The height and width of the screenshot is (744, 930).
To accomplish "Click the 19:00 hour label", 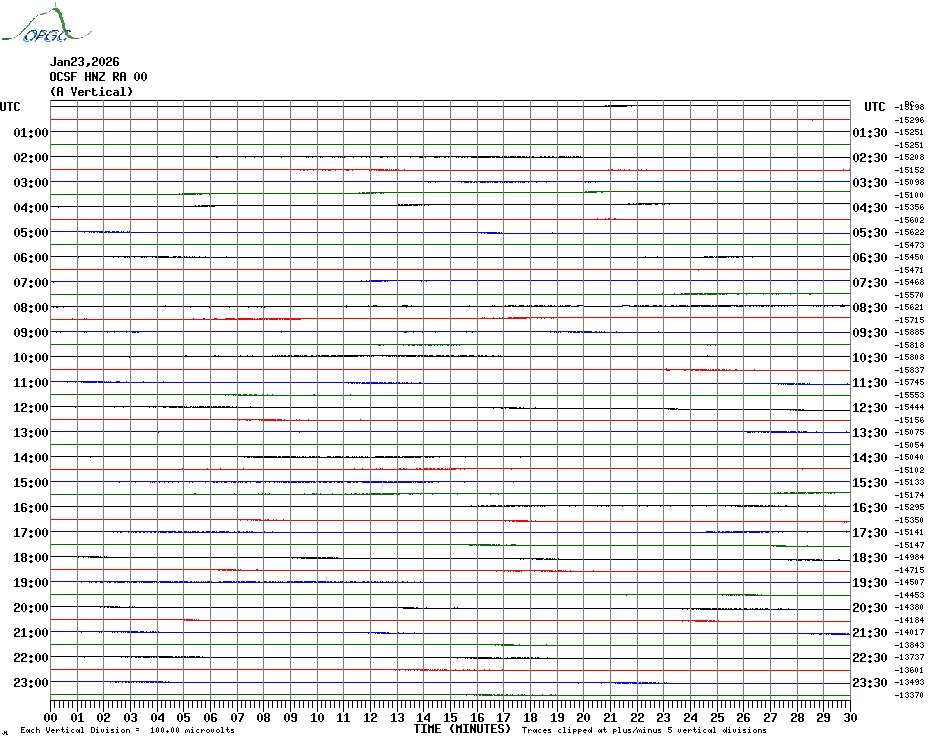I will [31, 583].
